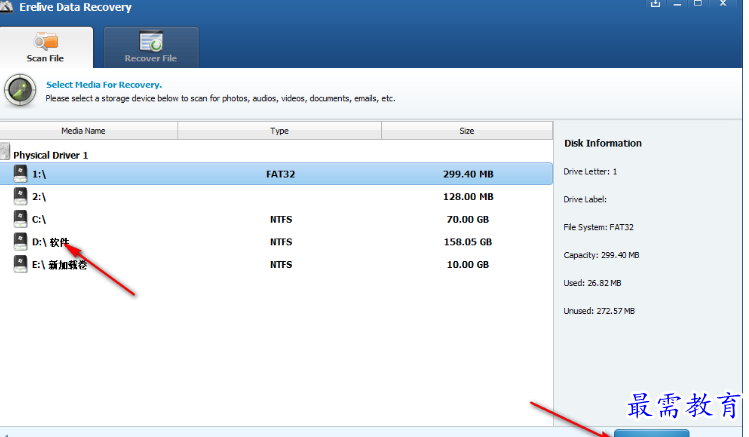This screenshot has width=749, height=437.
Task: Choose the D:\ 软件 drive label
Action: 51,242
